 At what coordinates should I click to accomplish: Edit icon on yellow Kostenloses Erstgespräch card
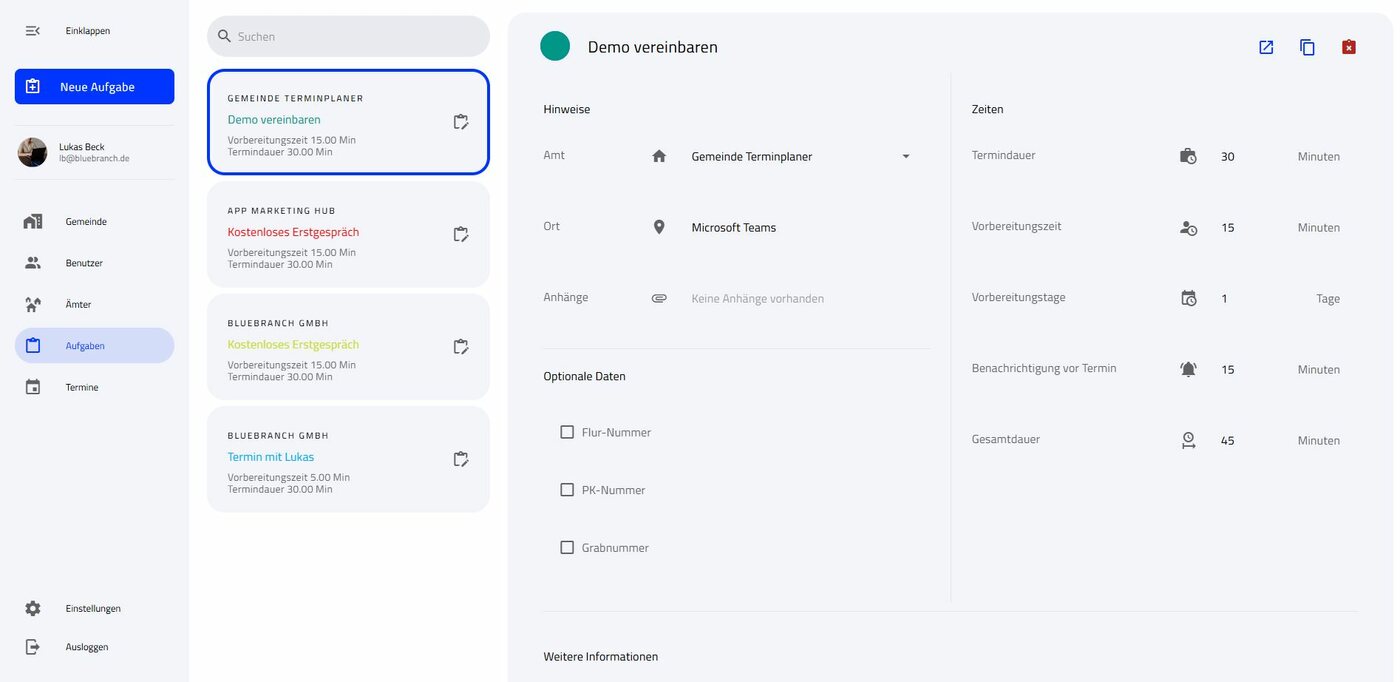point(460,347)
